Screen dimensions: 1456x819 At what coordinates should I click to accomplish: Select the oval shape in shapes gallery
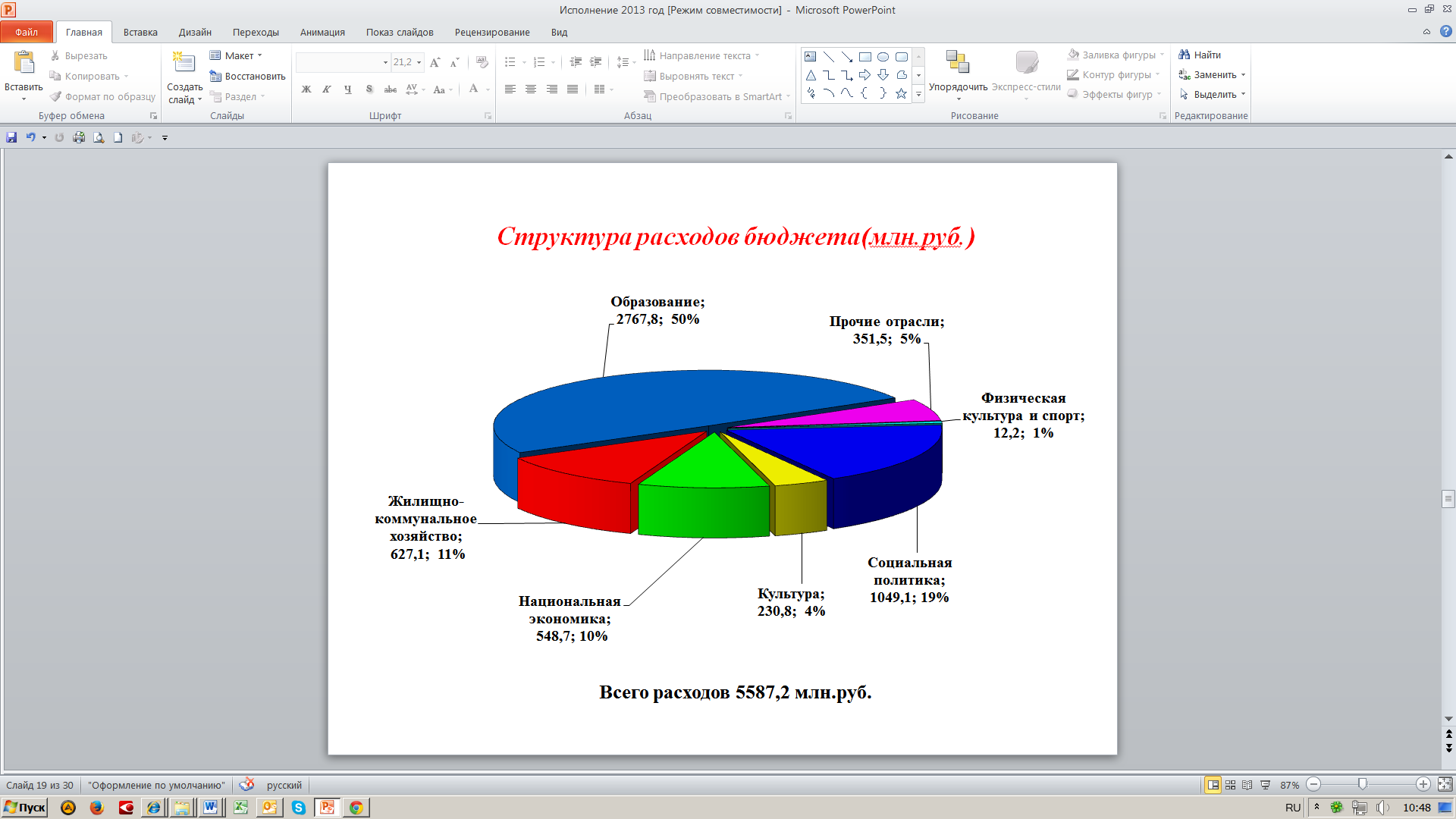(883, 57)
